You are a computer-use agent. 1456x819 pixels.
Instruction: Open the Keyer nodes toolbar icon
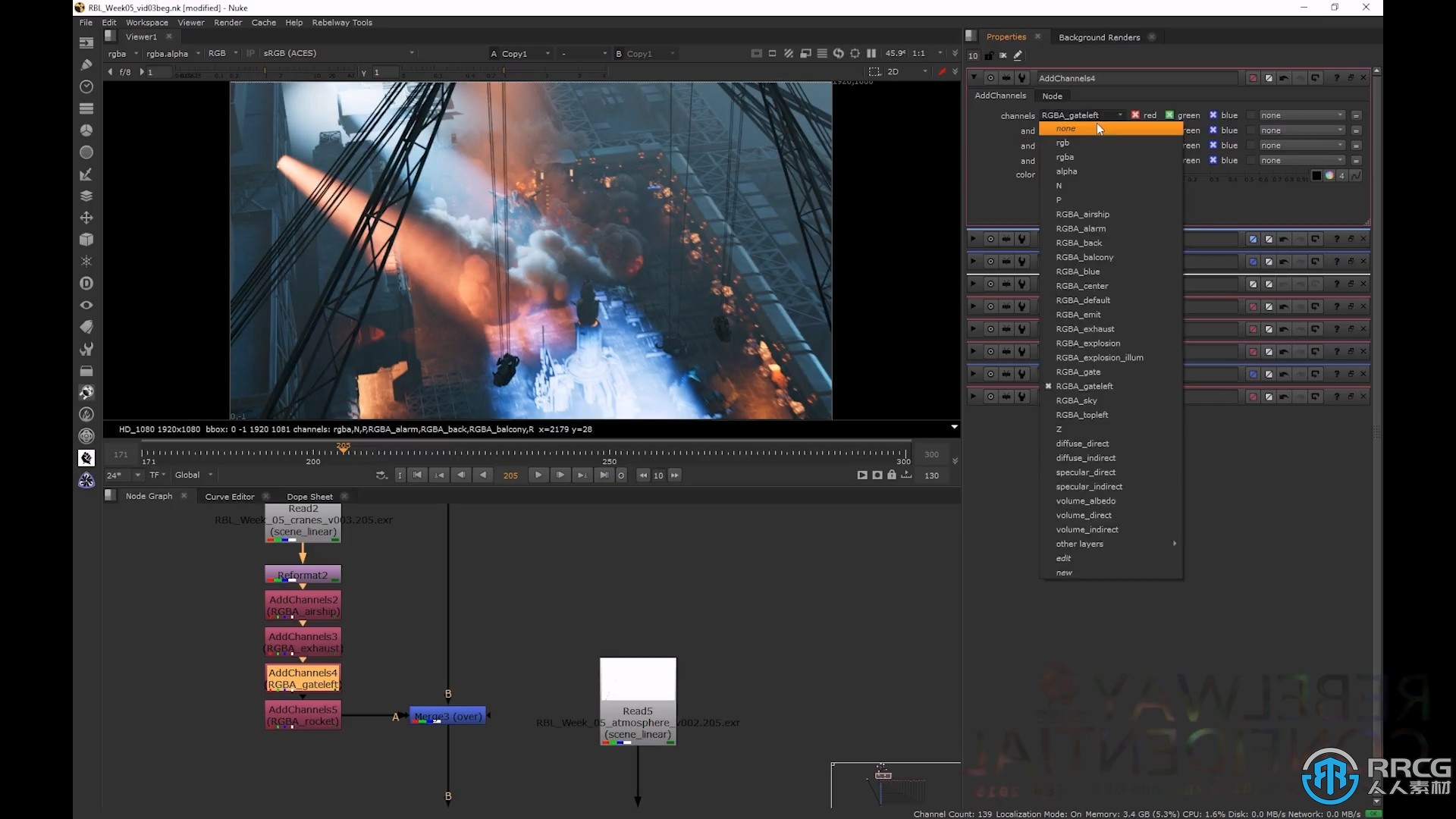[x=86, y=174]
